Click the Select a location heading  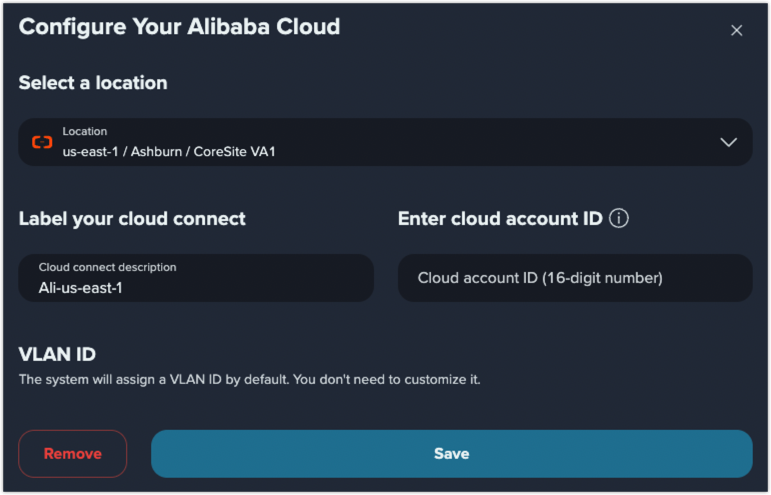pos(93,83)
